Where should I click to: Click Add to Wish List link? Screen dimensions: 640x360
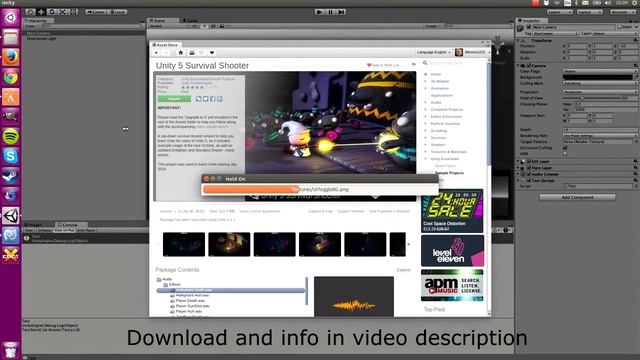pos(383,65)
